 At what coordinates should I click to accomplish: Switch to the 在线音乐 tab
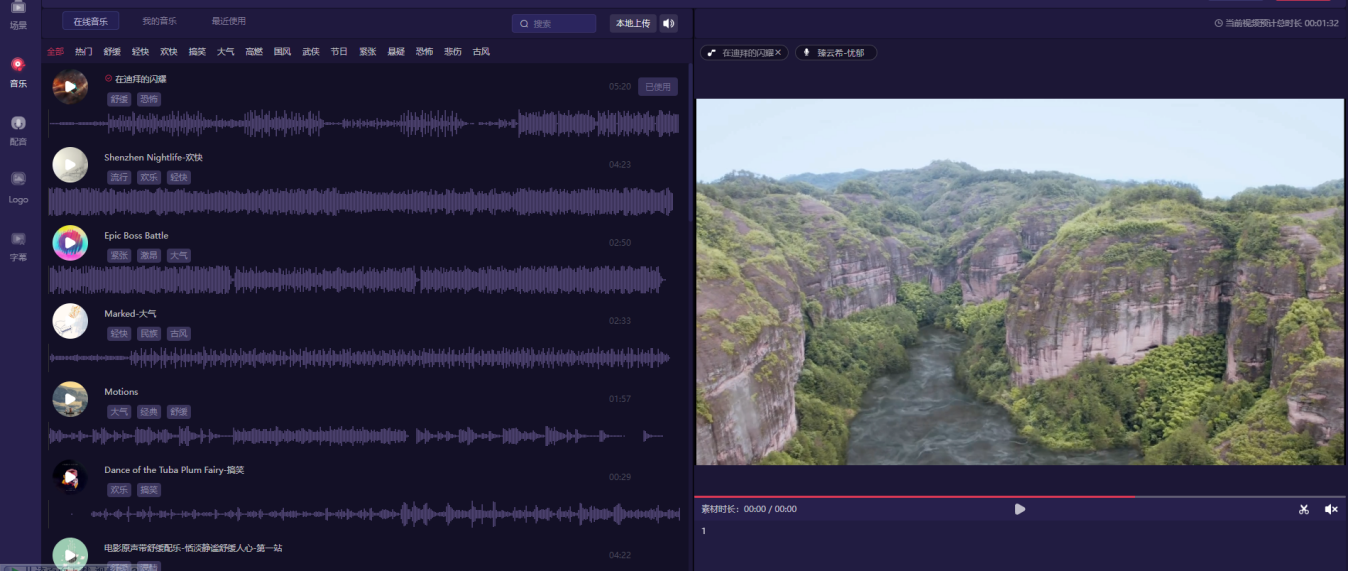[x=90, y=21]
